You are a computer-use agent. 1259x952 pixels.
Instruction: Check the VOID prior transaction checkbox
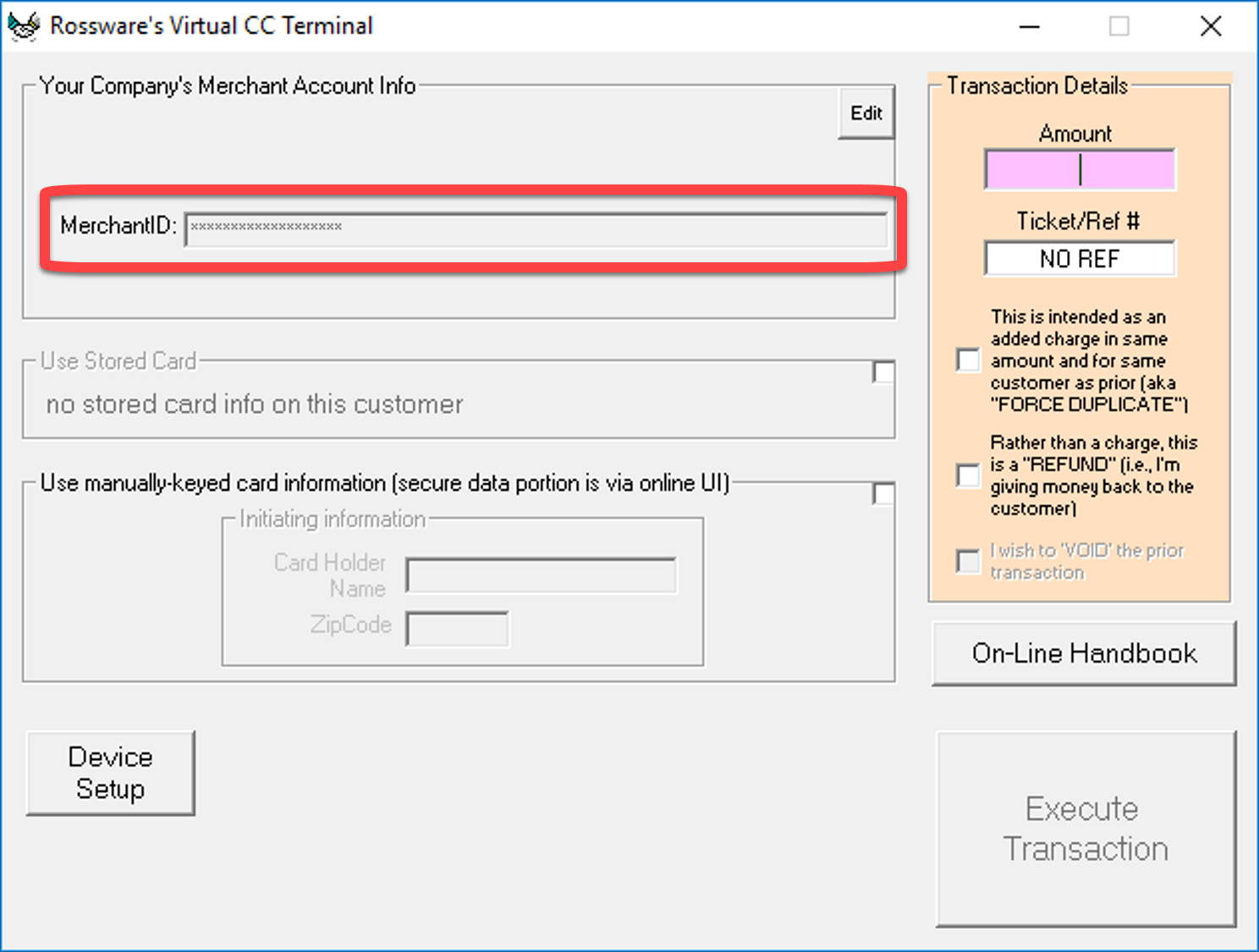tap(968, 561)
